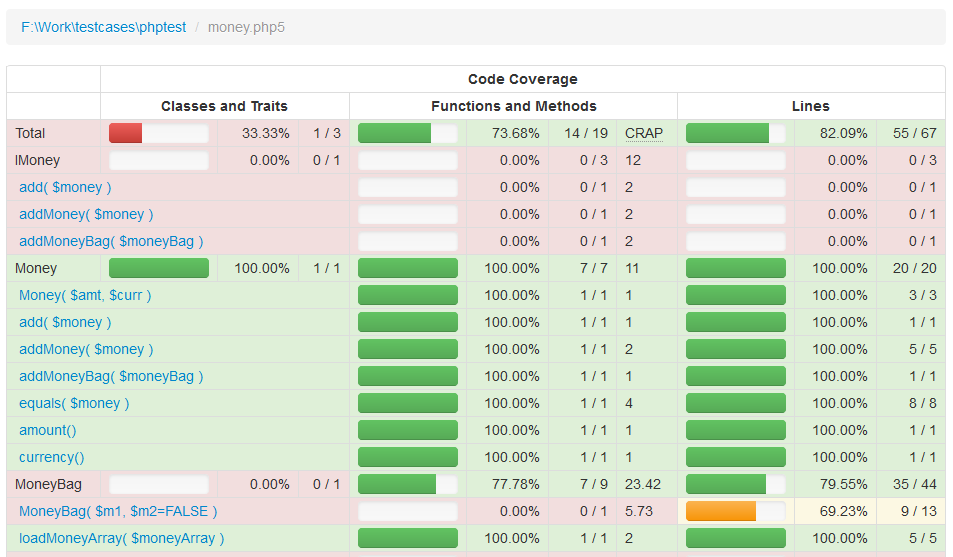This screenshot has height=557, width=953.
Task: Click loadMoneyArray( $moneyArray ) method link
Action: [x=121, y=538]
